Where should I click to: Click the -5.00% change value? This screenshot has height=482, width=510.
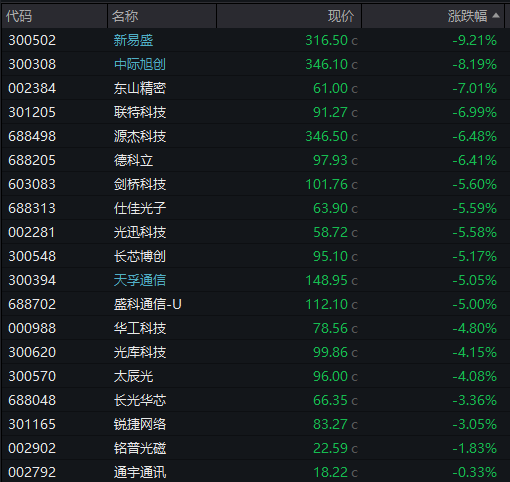point(475,304)
